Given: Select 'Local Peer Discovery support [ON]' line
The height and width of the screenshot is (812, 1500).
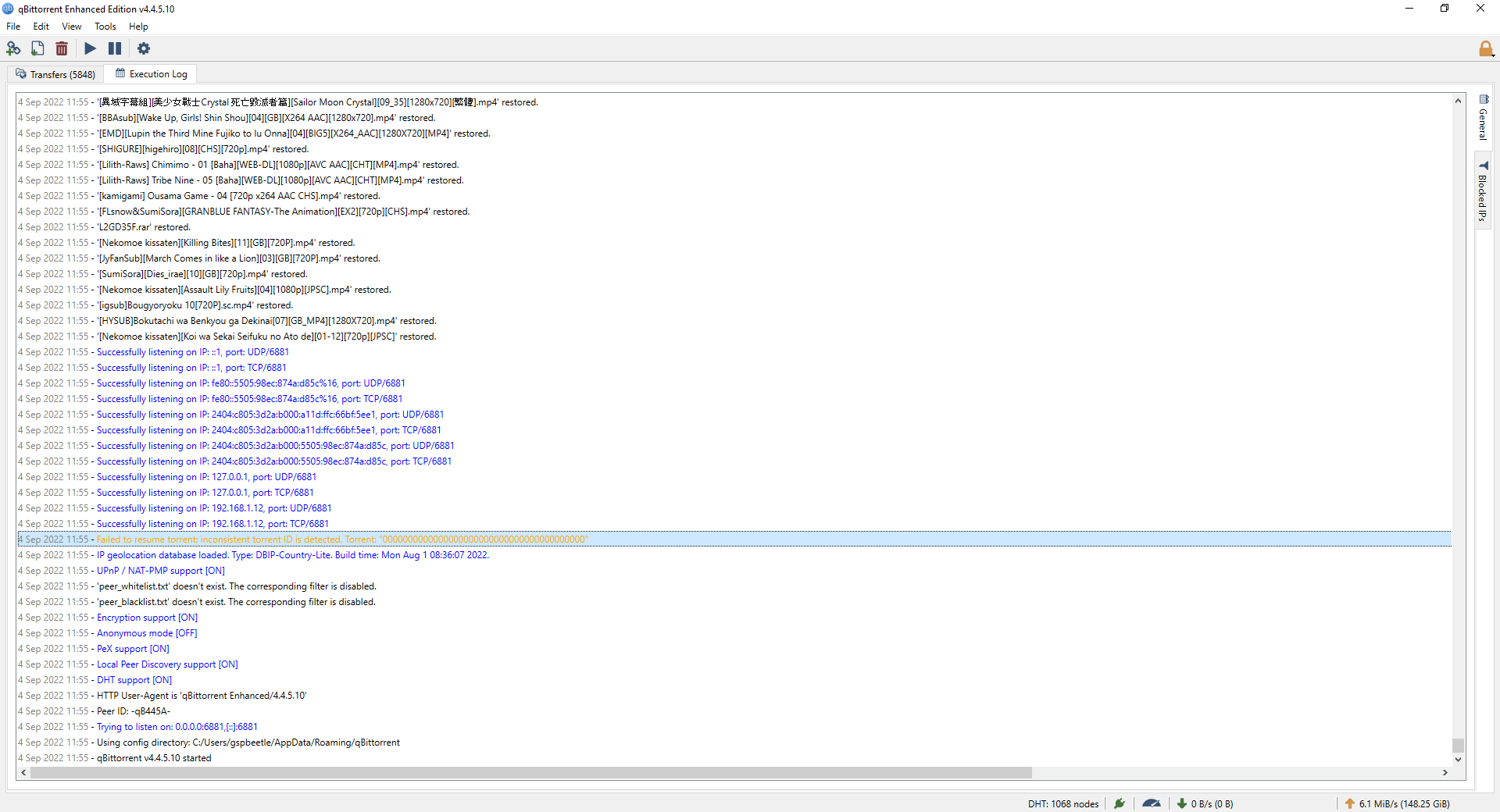Looking at the screenshot, I should (734, 664).
